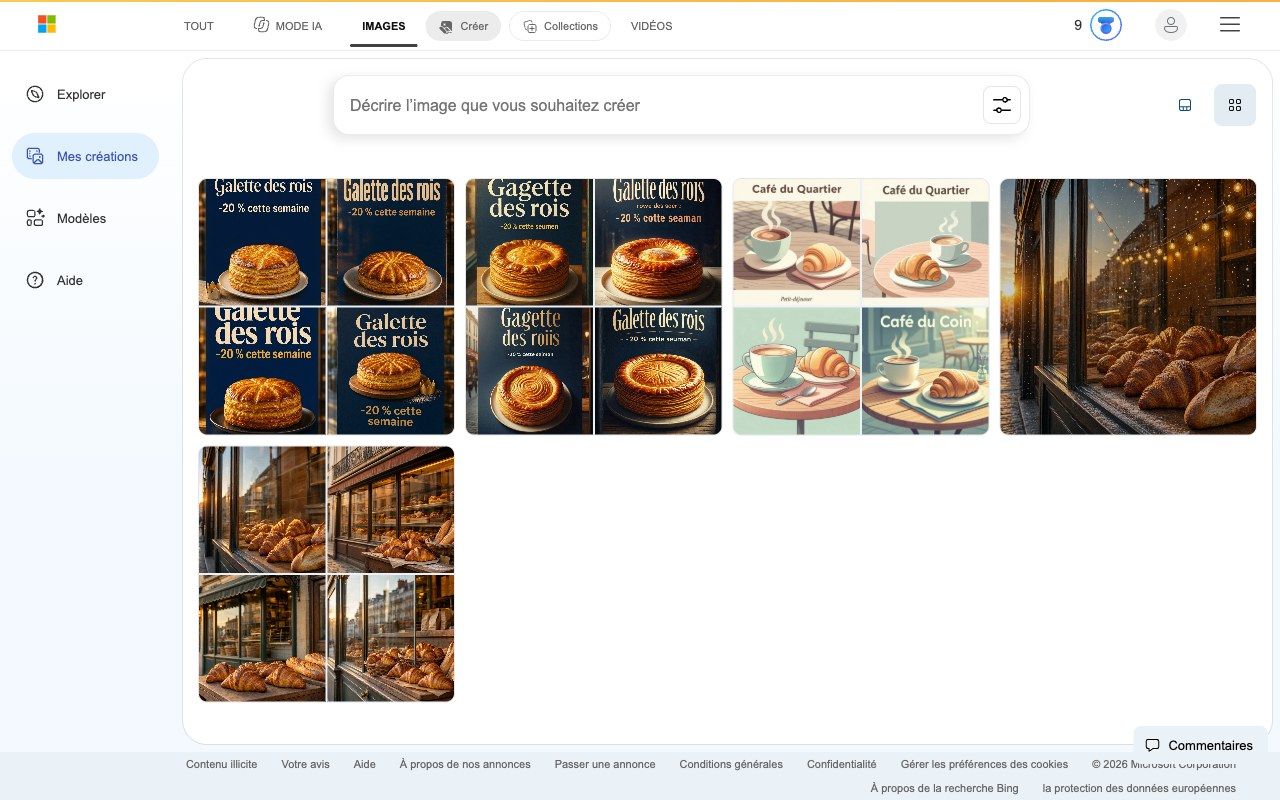Click the Microsoft logo icon
This screenshot has width=1280, height=800.
click(x=47, y=24)
